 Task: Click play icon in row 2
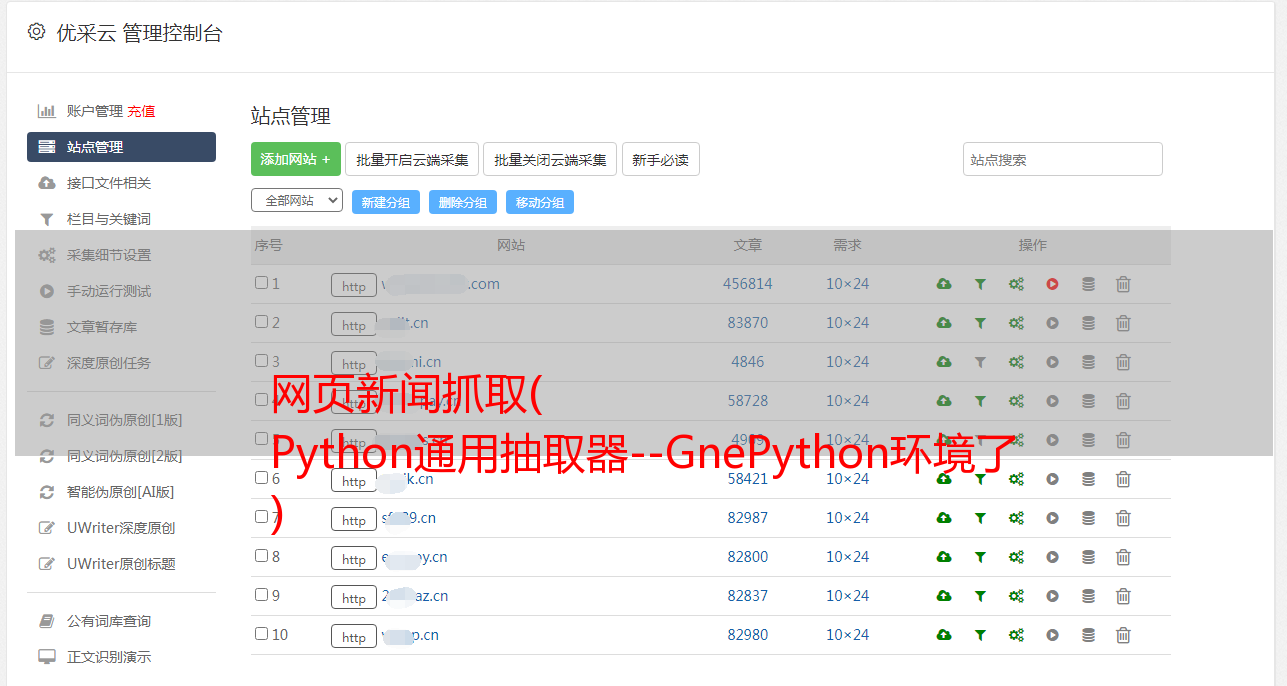pyautogui.click(x=1052, y=323)
